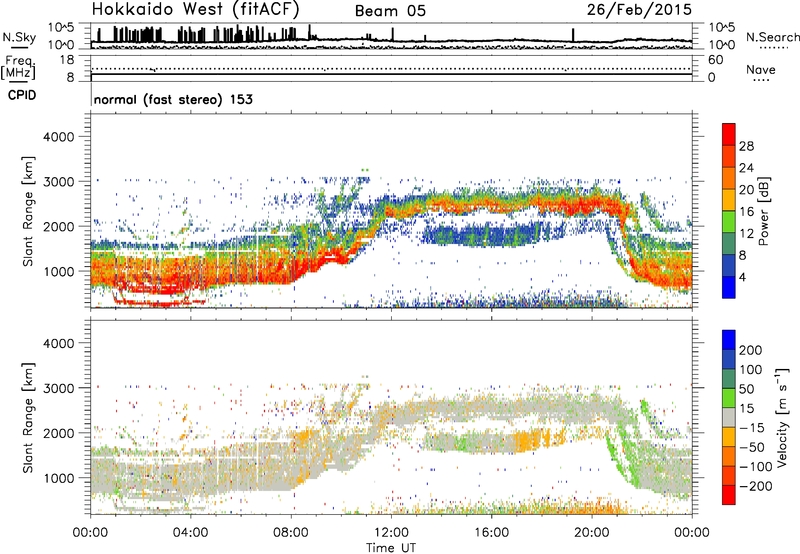Select the Beam 05 header label
The width and height of the screenshot is (800, 554).
(x=390, y=11)
